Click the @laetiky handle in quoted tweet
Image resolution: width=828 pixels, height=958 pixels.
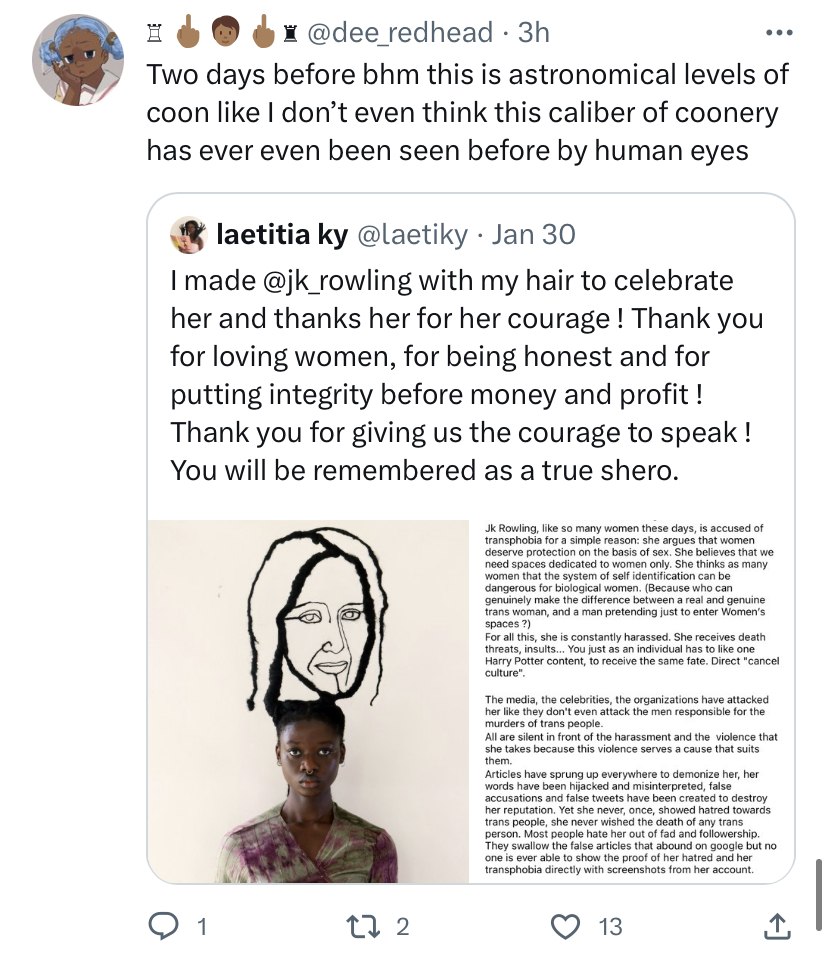pos(412,235)
